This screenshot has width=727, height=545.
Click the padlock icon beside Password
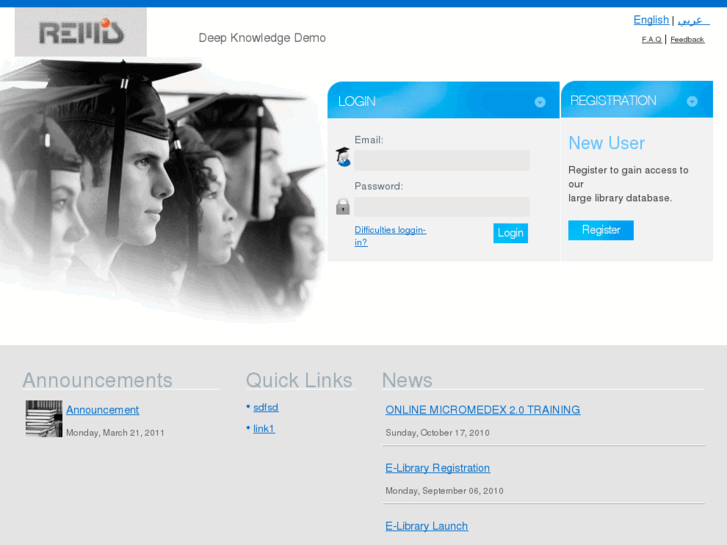coord(343,206)
